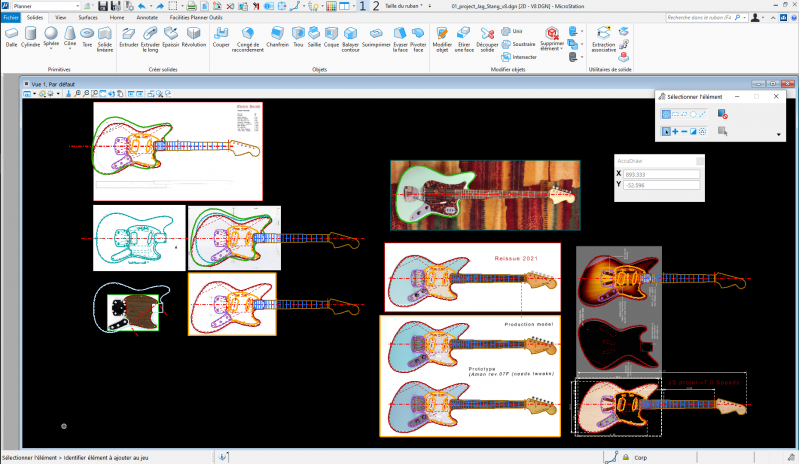The image size is (799, 464).
Task: Click the Révolution solid tool
Action: coord(194,37)
